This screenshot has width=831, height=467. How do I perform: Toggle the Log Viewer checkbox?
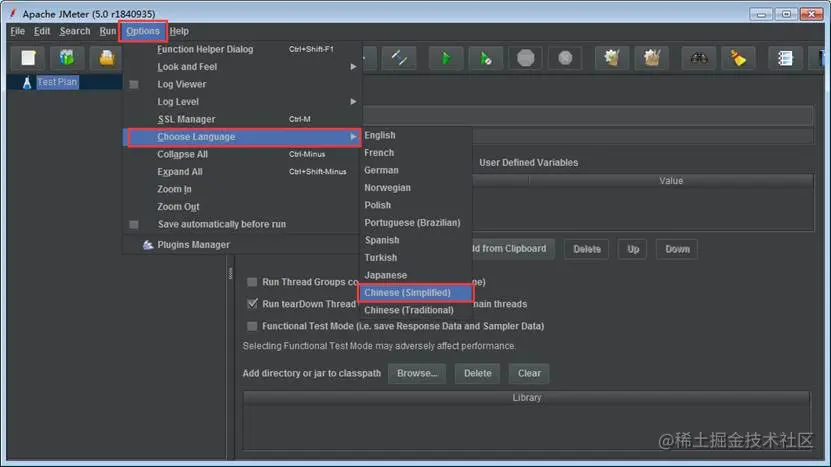tap(134, 84)
